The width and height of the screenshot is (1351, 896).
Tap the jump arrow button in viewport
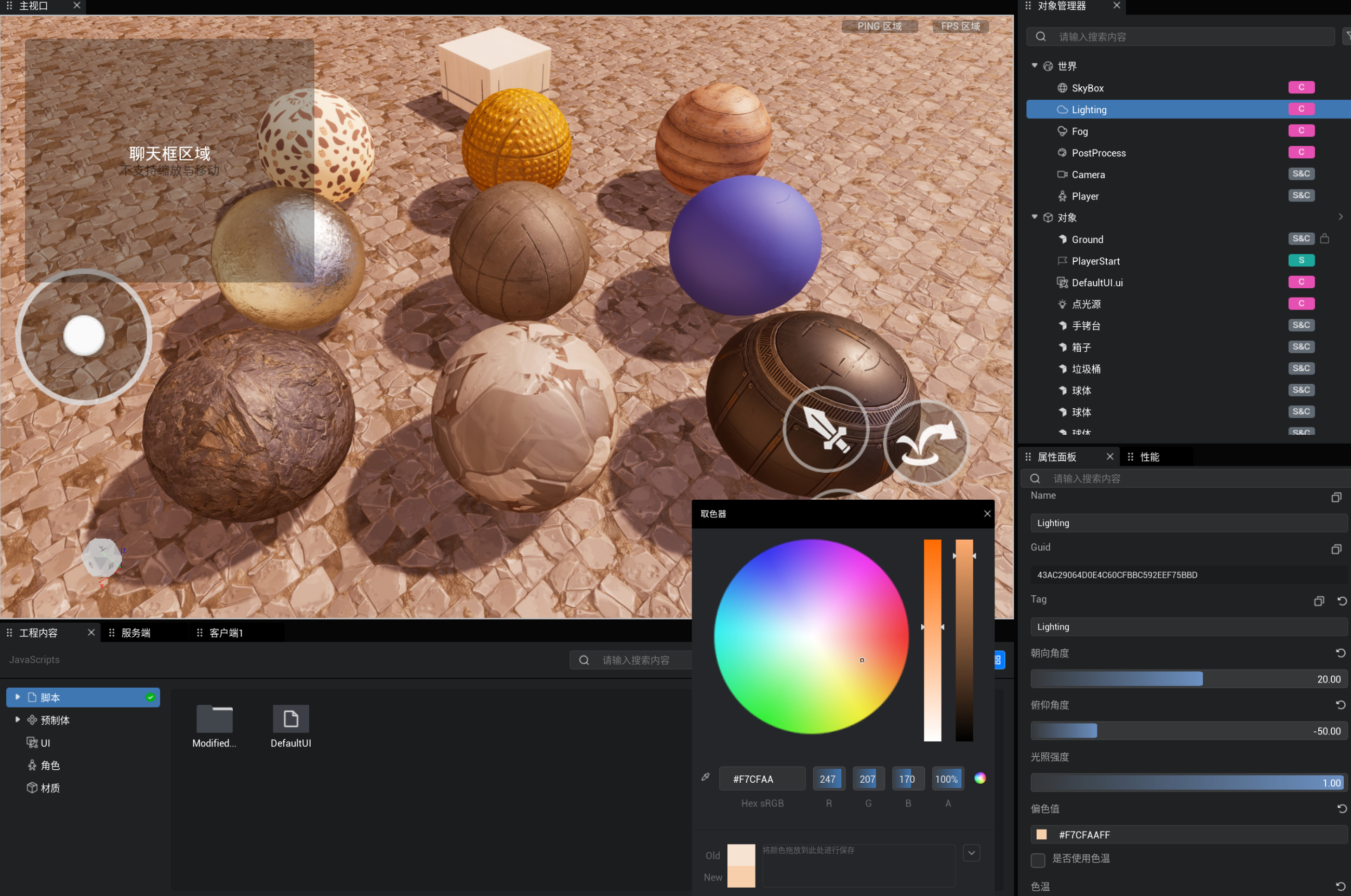pos(926,443)
